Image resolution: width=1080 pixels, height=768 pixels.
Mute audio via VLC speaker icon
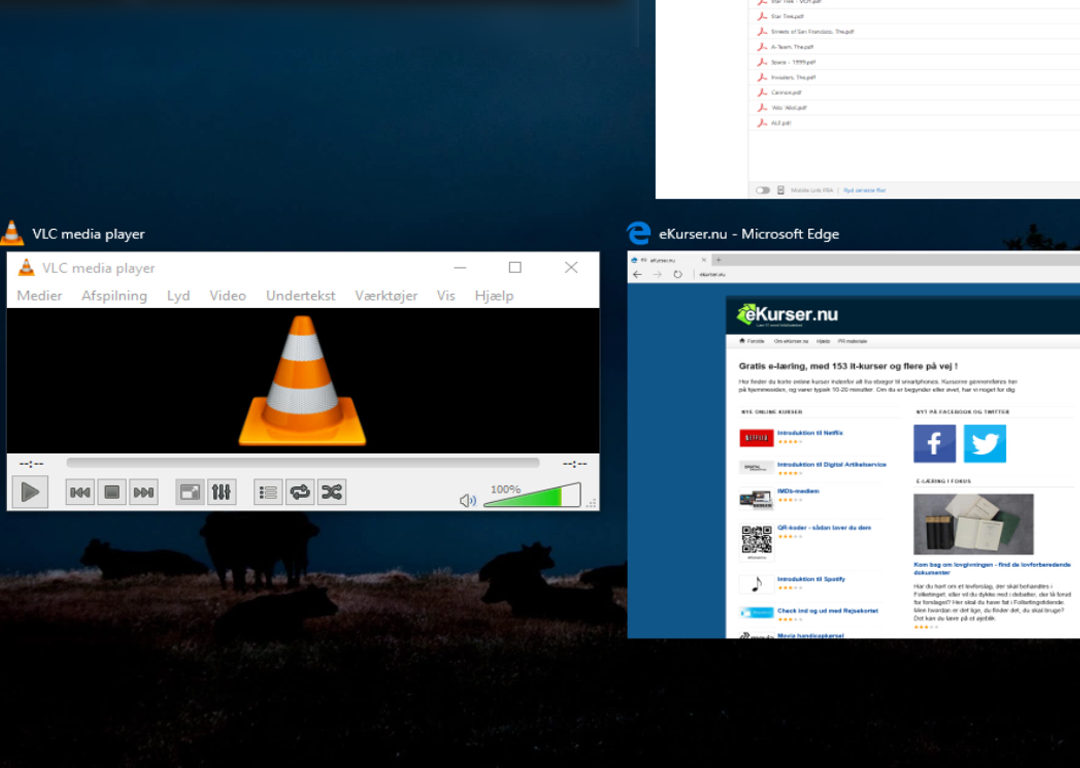(467, 500)
